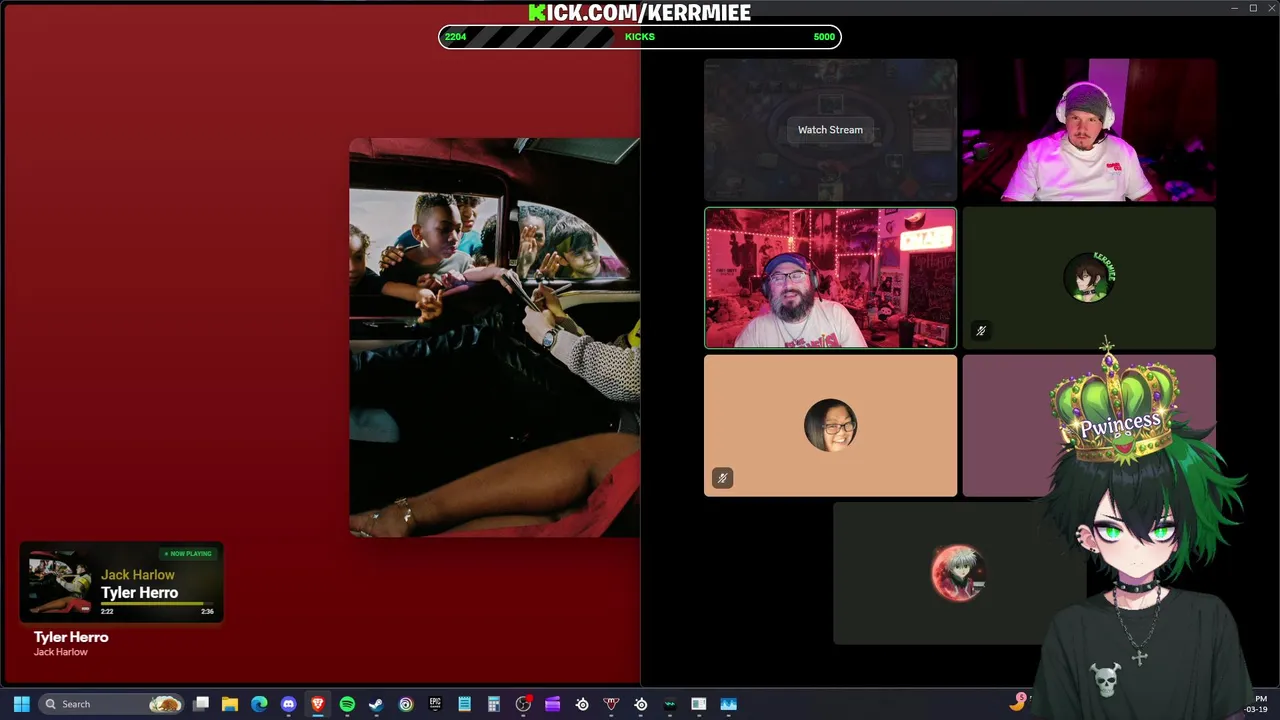Click the Jack Harlow album cover art
Image resolution: width=1280 pixels, height=720 pixels.
[494, 338]
